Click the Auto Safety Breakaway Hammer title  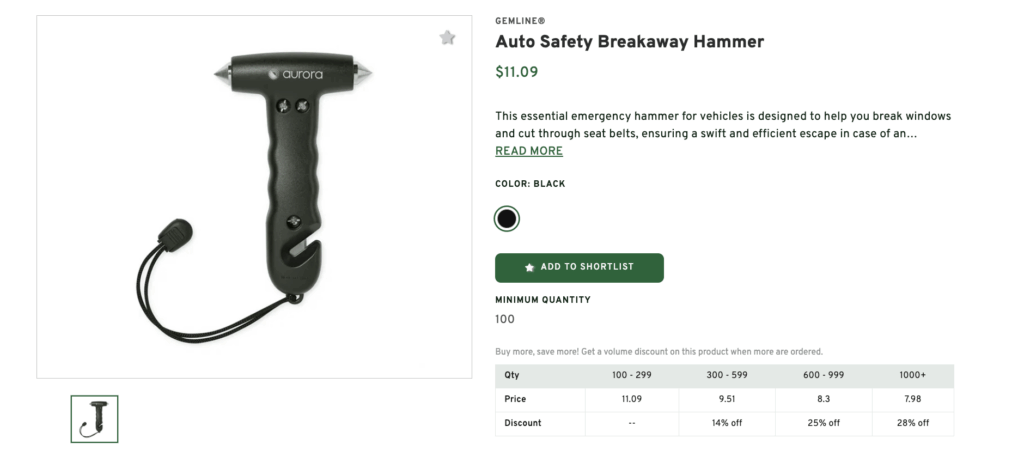[x=629, y=42]
